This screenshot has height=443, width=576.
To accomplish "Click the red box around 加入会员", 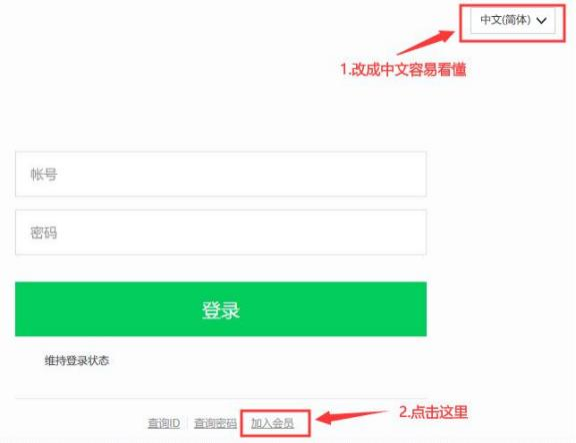I will tap(276, 423).
